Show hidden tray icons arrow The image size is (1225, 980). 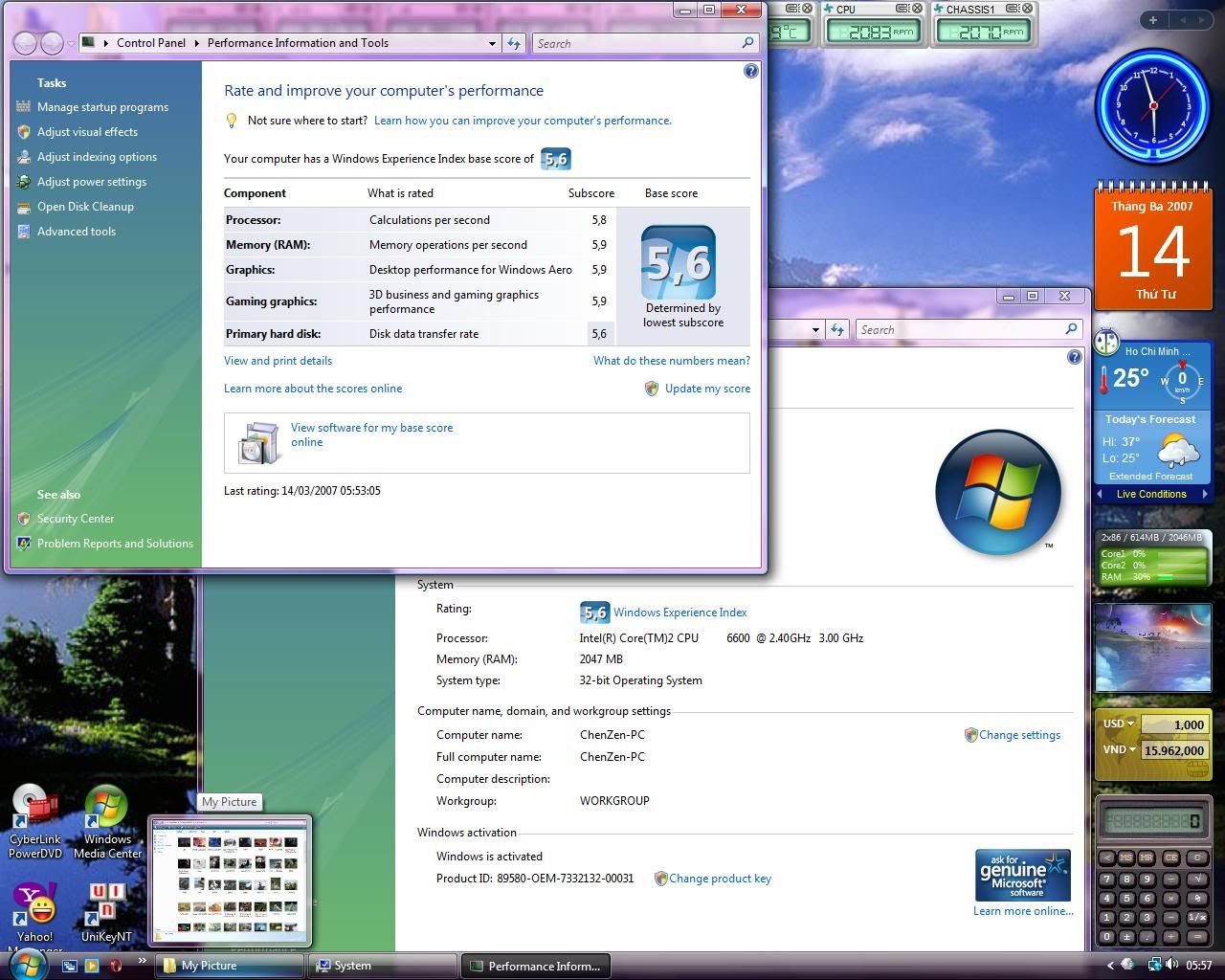[x=1110, y=966]
